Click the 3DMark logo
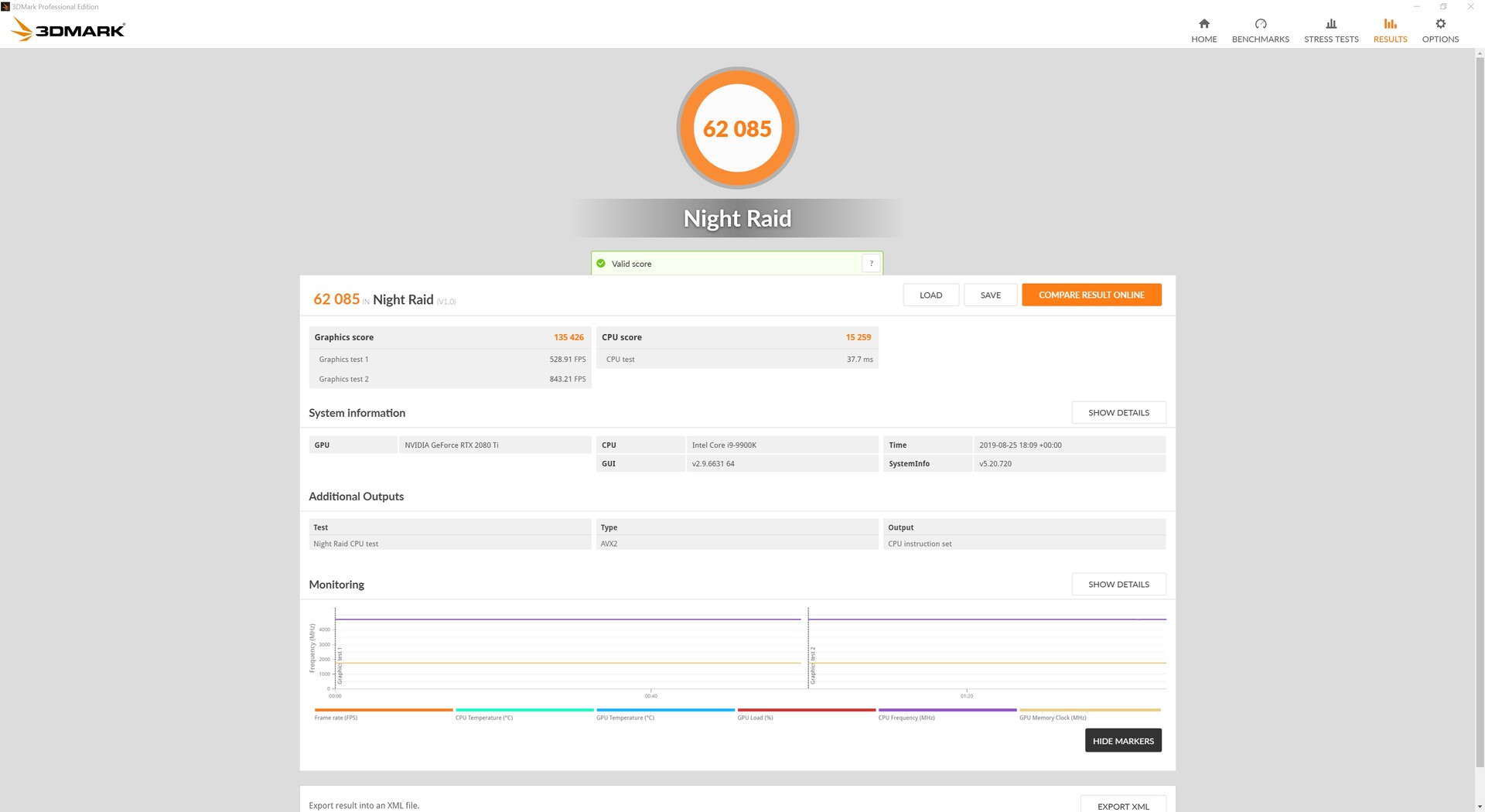1485x812 pixels. (68, 29)
